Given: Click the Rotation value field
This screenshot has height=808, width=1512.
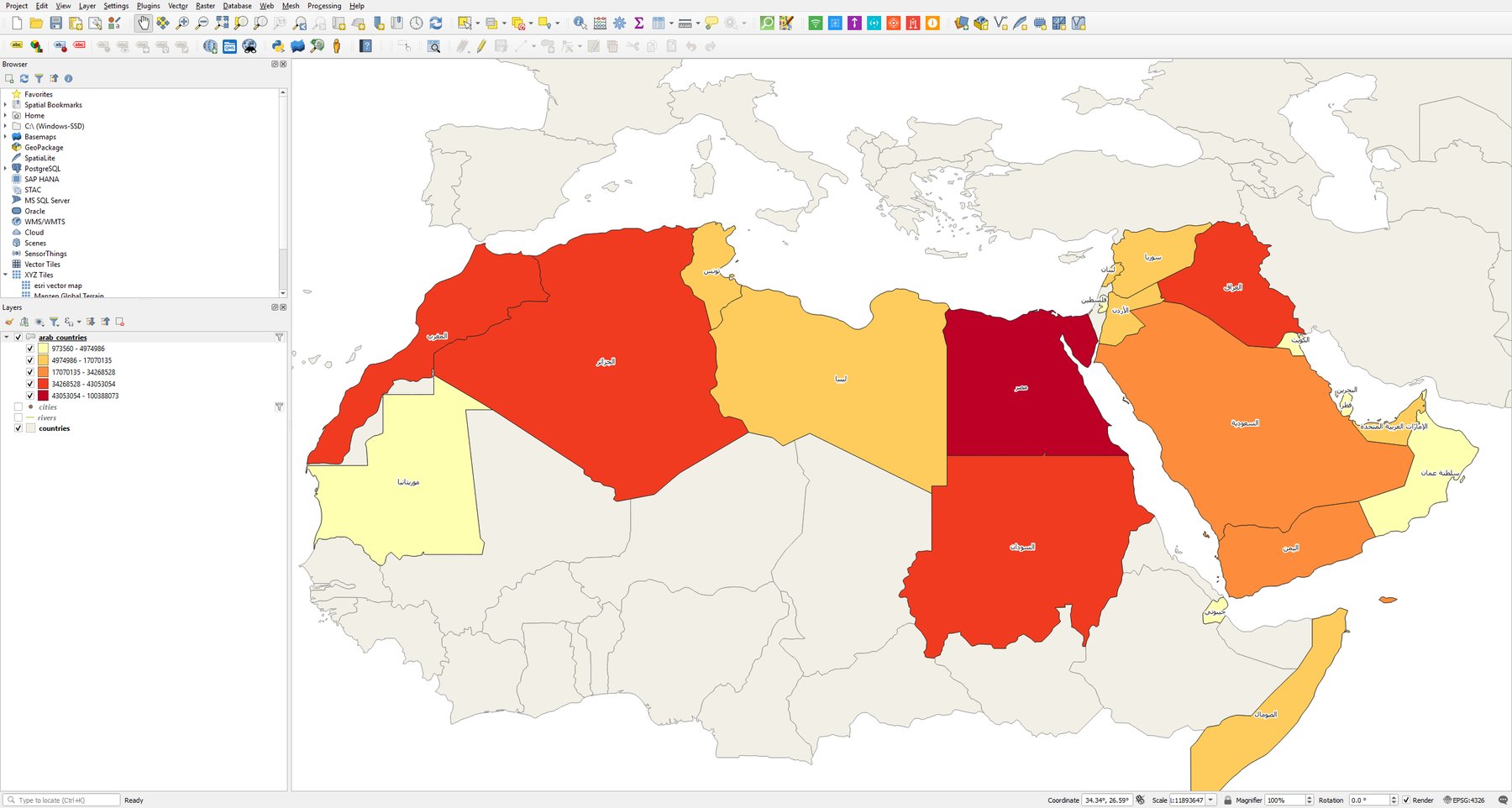Looking at the screenshot, I should [x=1369, y=800].
